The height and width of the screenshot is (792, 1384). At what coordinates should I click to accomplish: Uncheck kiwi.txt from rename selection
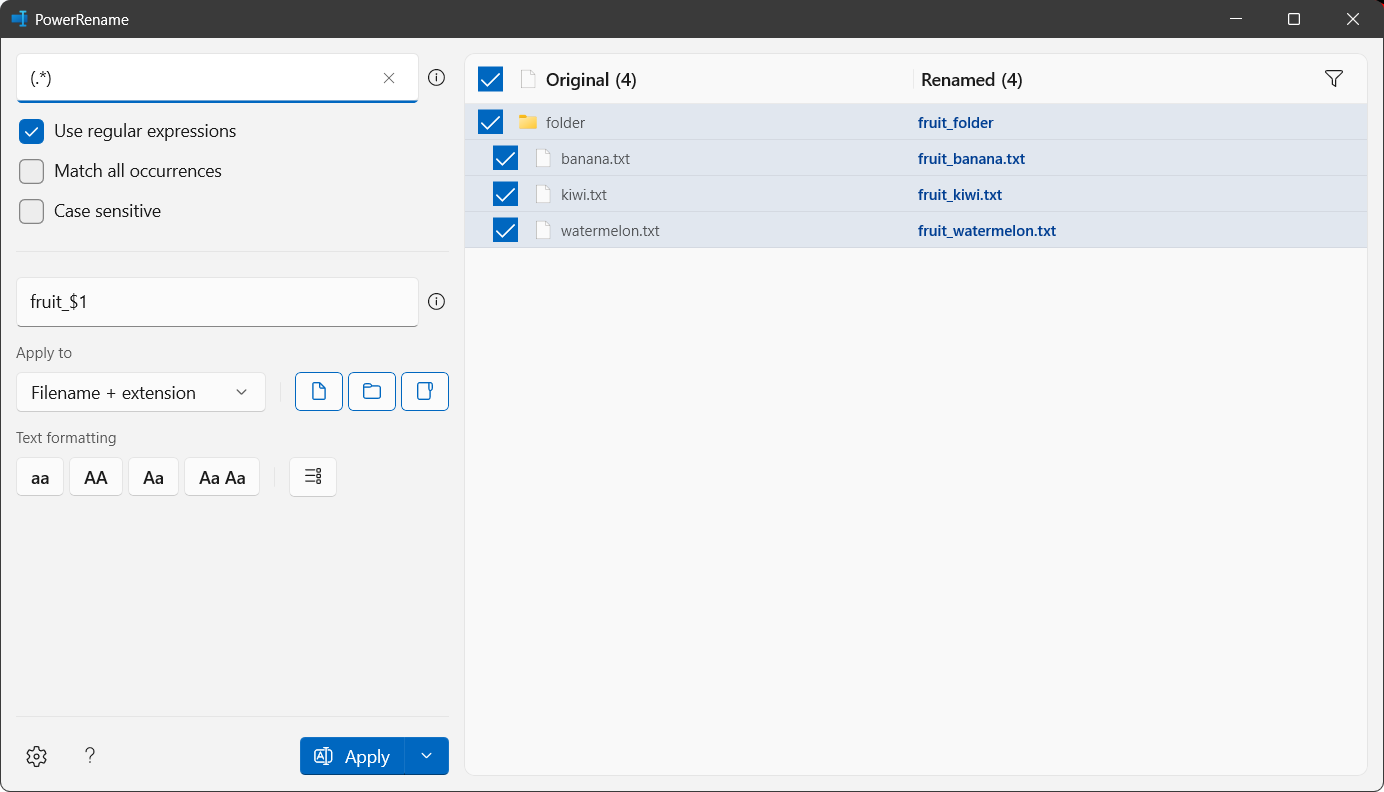(x=505, y=193)
